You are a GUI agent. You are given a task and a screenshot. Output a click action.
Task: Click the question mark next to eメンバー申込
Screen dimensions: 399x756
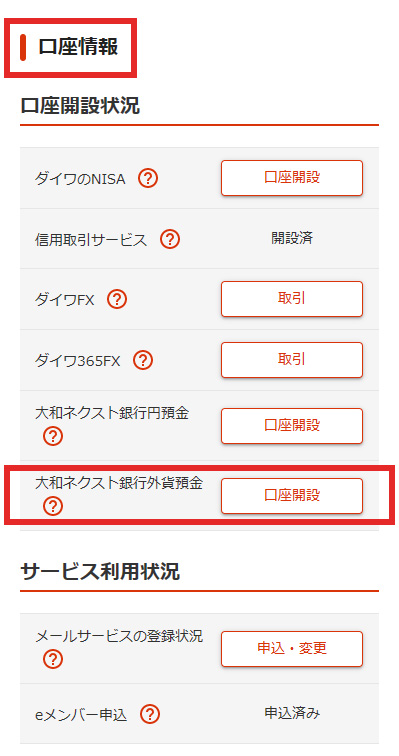tap(150, 714)
